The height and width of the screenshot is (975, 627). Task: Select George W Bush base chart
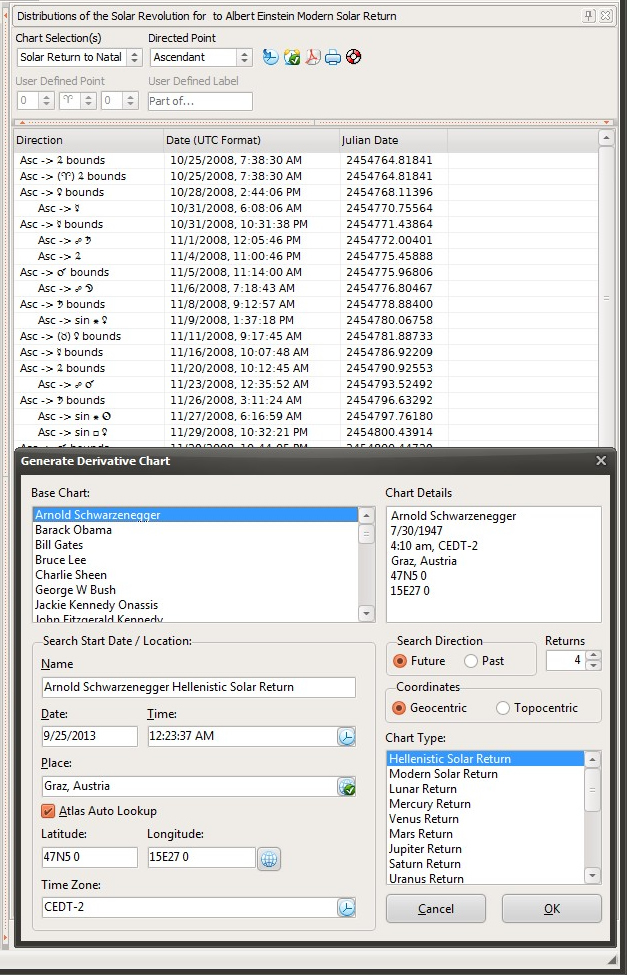coord(195,589)
